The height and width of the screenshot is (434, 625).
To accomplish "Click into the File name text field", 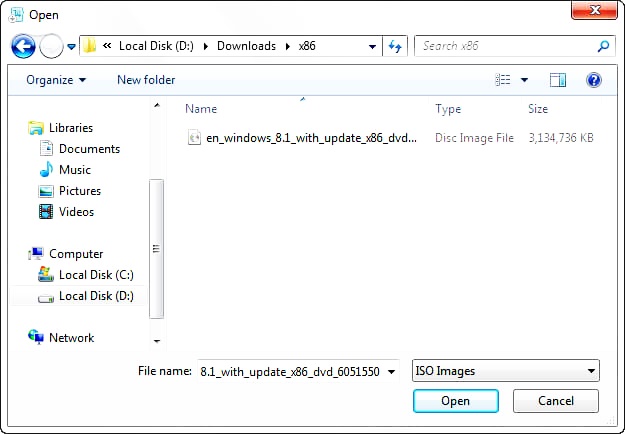I will pyautogui.click(x=291, y=371).
